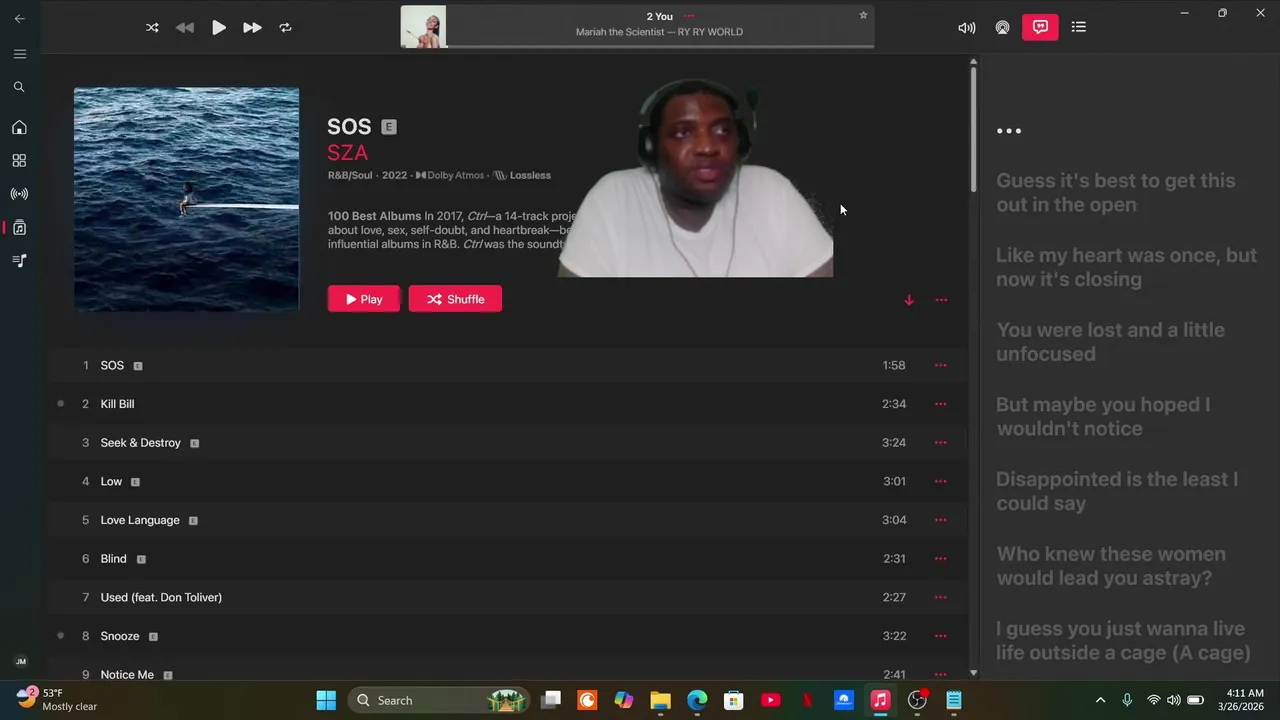Download the album with the red arrow
Viewport: 1280px width, 720px height.
click(909, 300)
